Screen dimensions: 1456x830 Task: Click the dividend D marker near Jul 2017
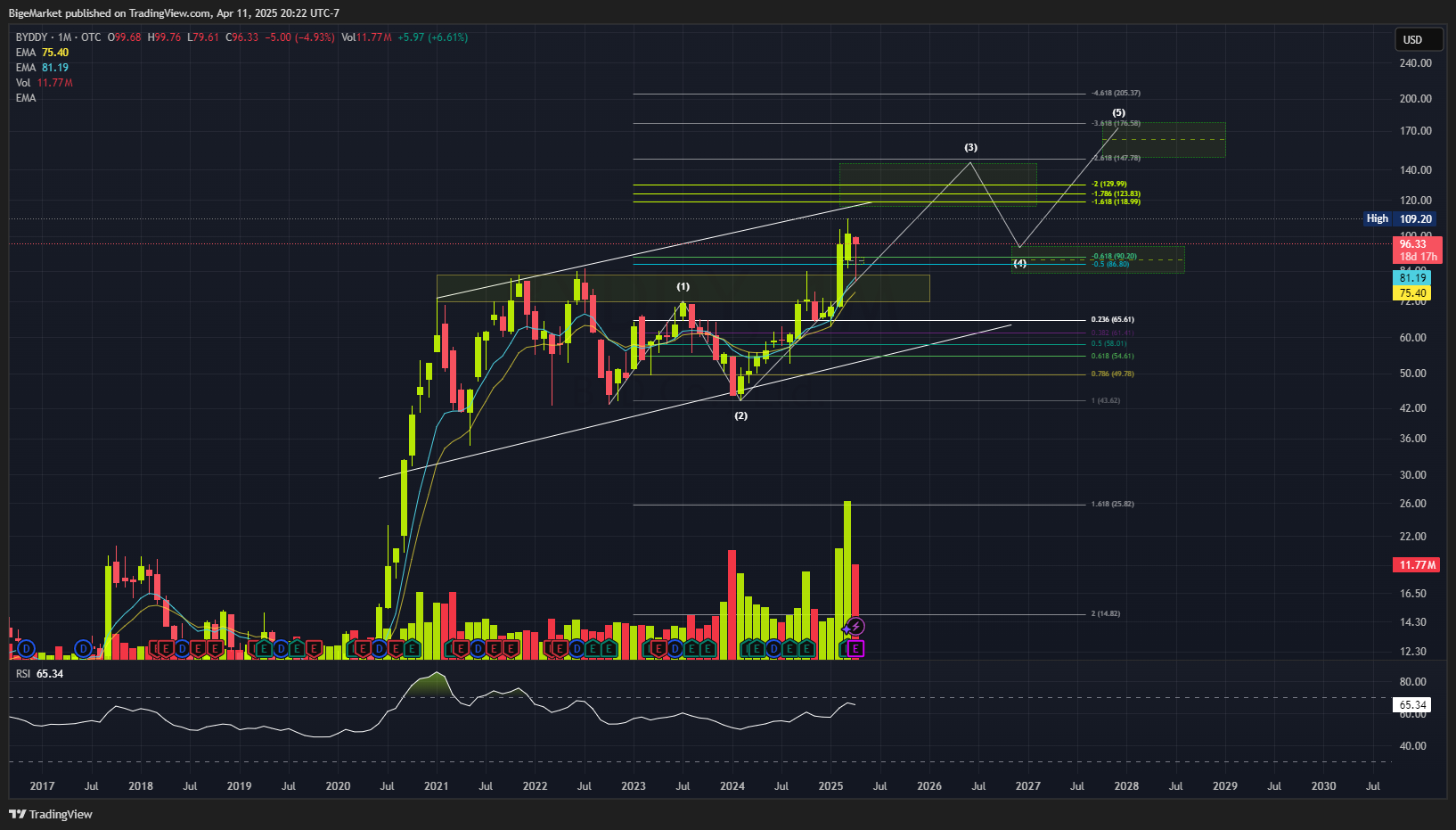click(x=84, y=648)
